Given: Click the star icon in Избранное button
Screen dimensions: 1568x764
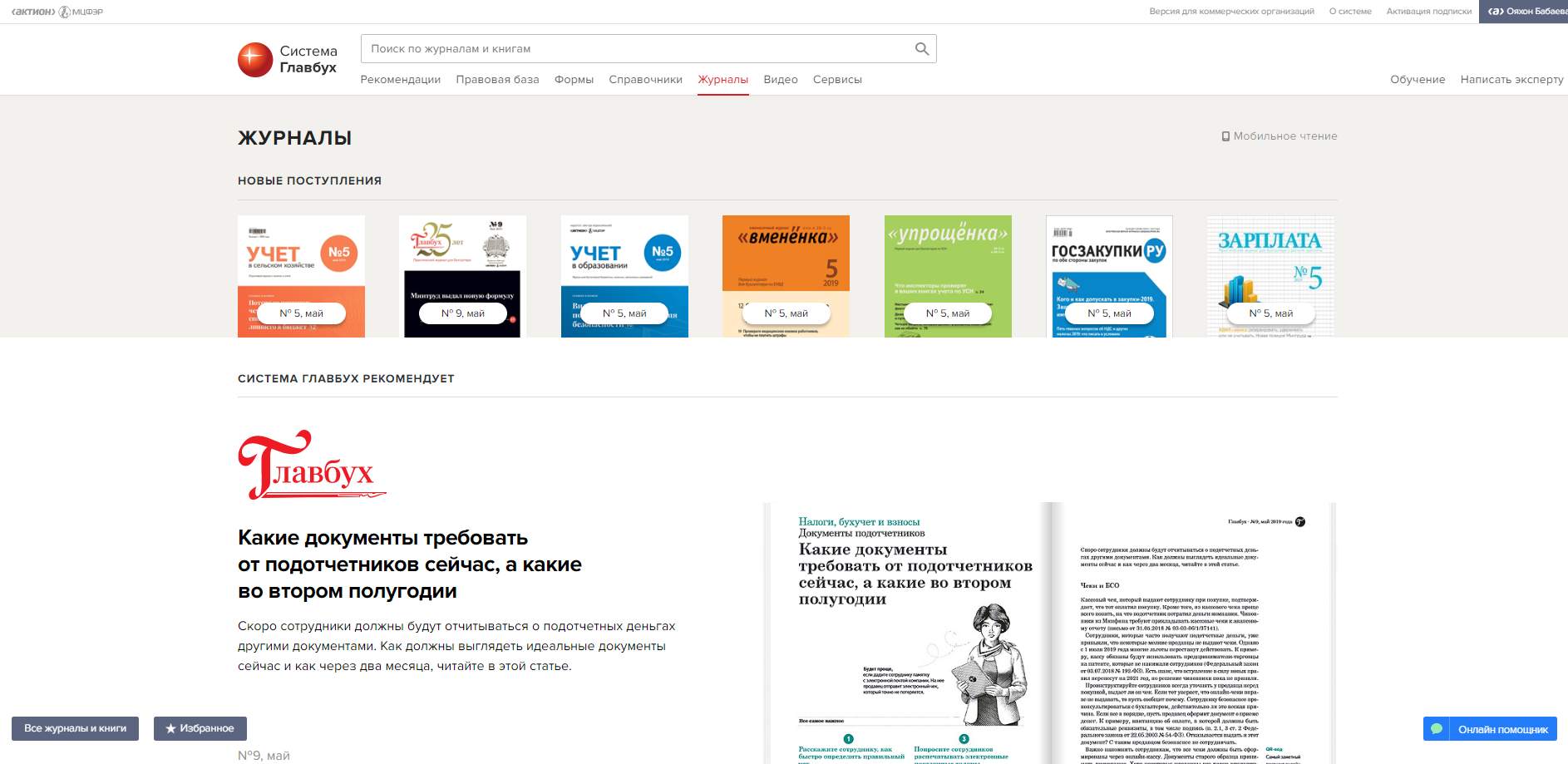Looking at the screenshot, I should coord(170,728).
